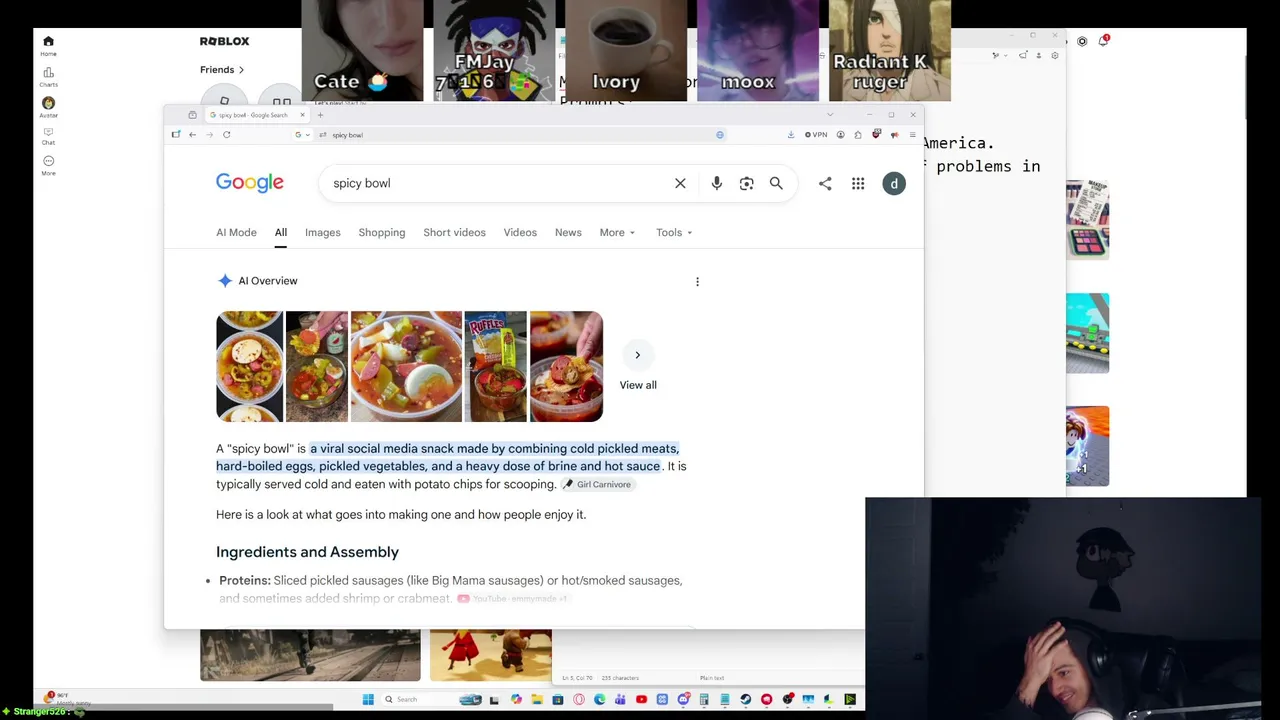Viewport: 1280px width, 720px height.
Task: Open Roblox Chat from the sidebar
Action: tap(48, 136)
